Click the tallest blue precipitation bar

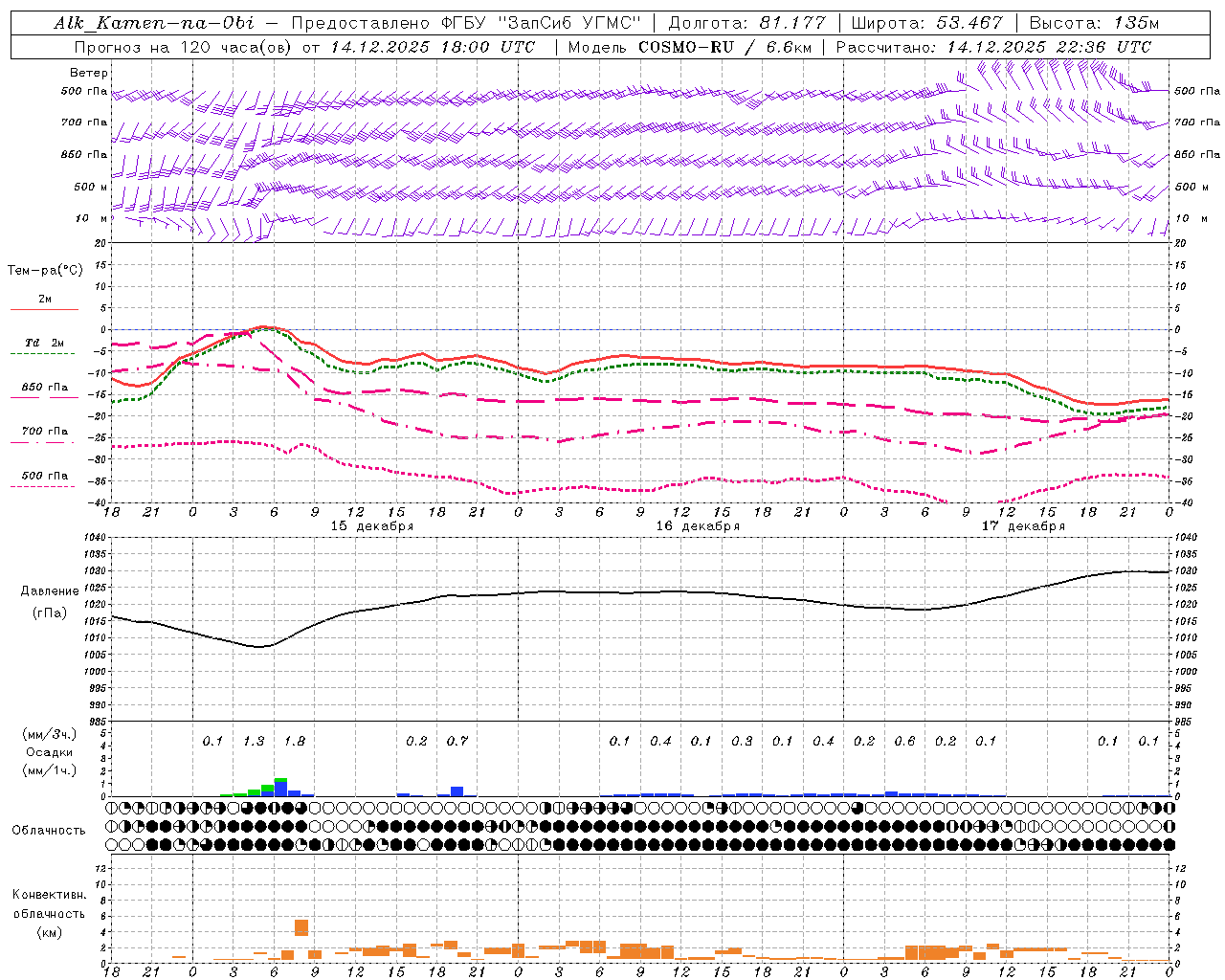click(x=280, y=789)
